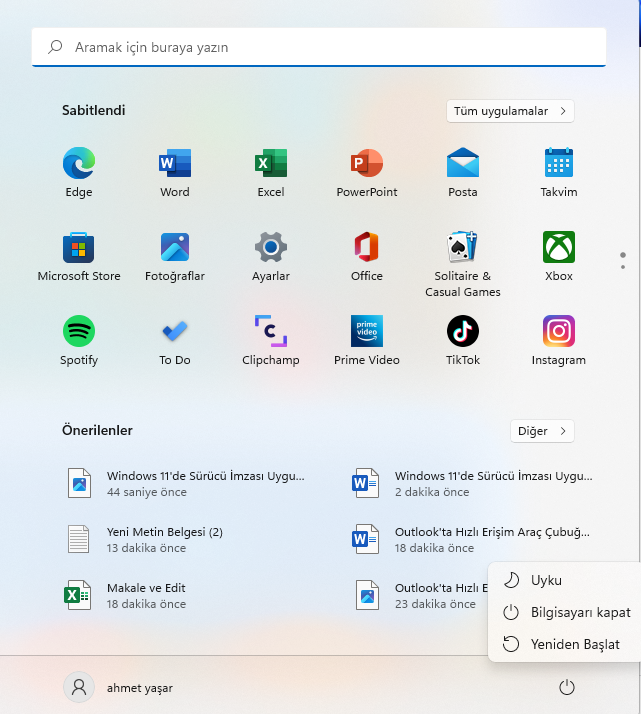641x714 pixels.
Task: Open Excel pinned app
Action: click(271, 172)
